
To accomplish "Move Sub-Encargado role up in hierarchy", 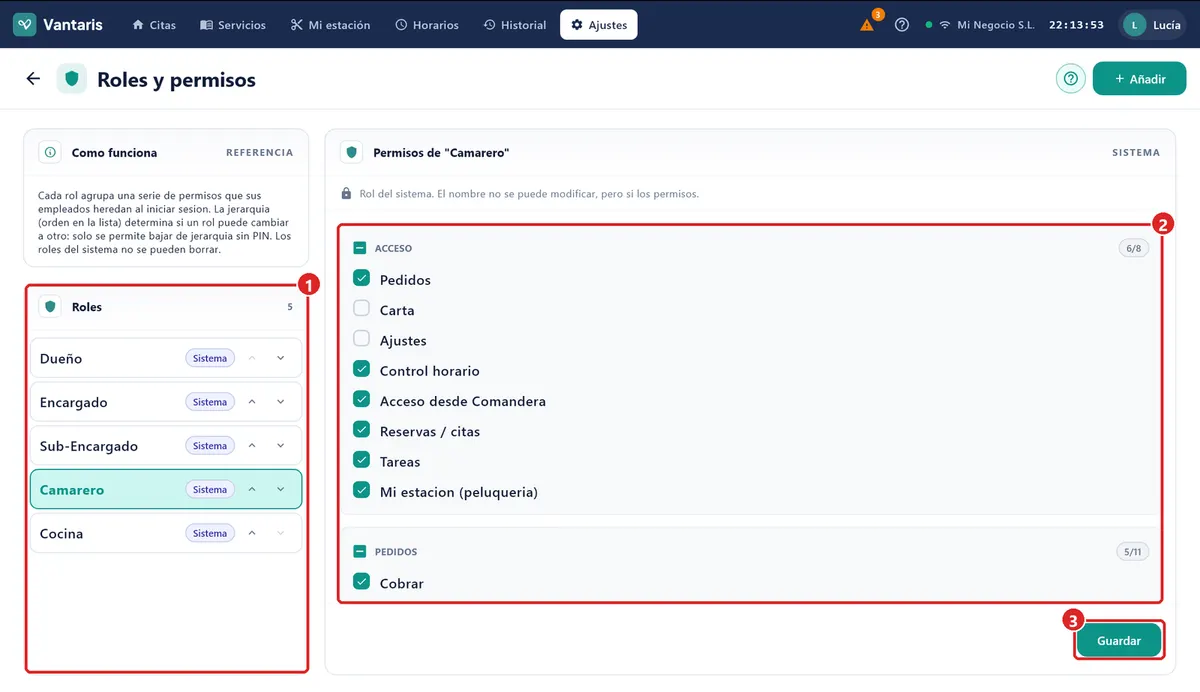I will coord(252,446).
